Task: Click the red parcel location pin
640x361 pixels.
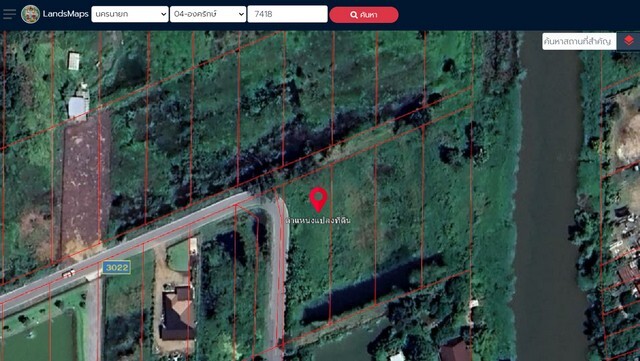Action: [318, 200]
